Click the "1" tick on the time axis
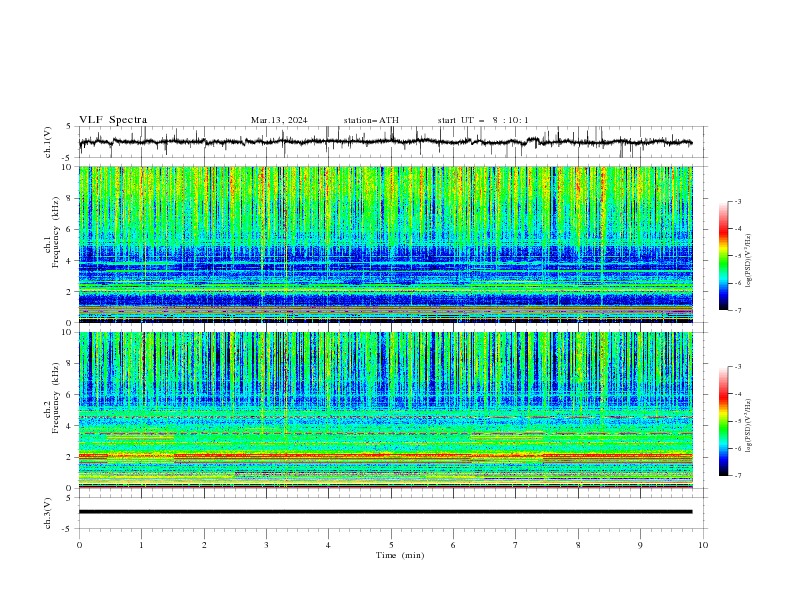The width and height of the screenshot is (792, 612). (x=141, y=545)
